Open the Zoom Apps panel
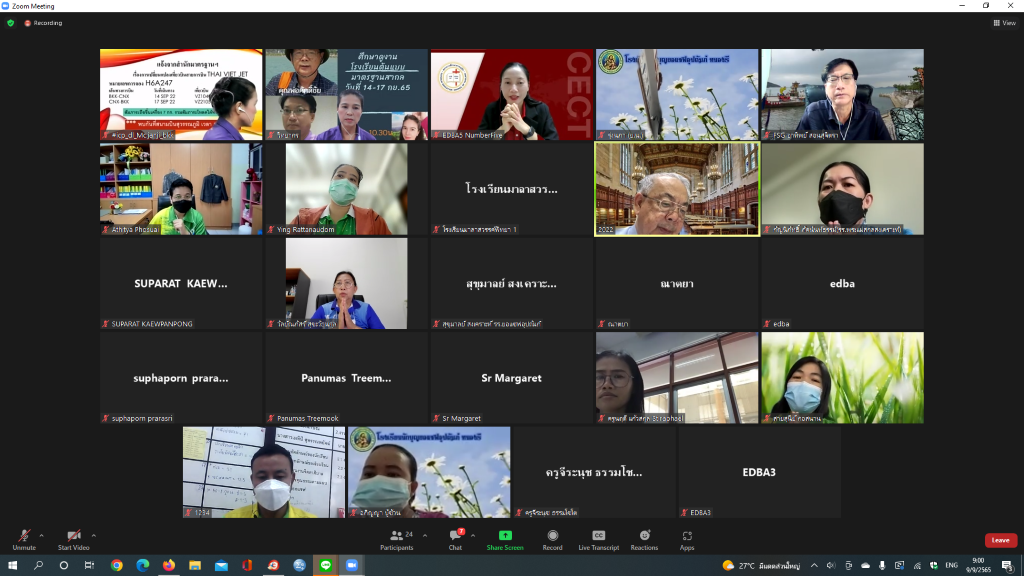 point(687,539)
